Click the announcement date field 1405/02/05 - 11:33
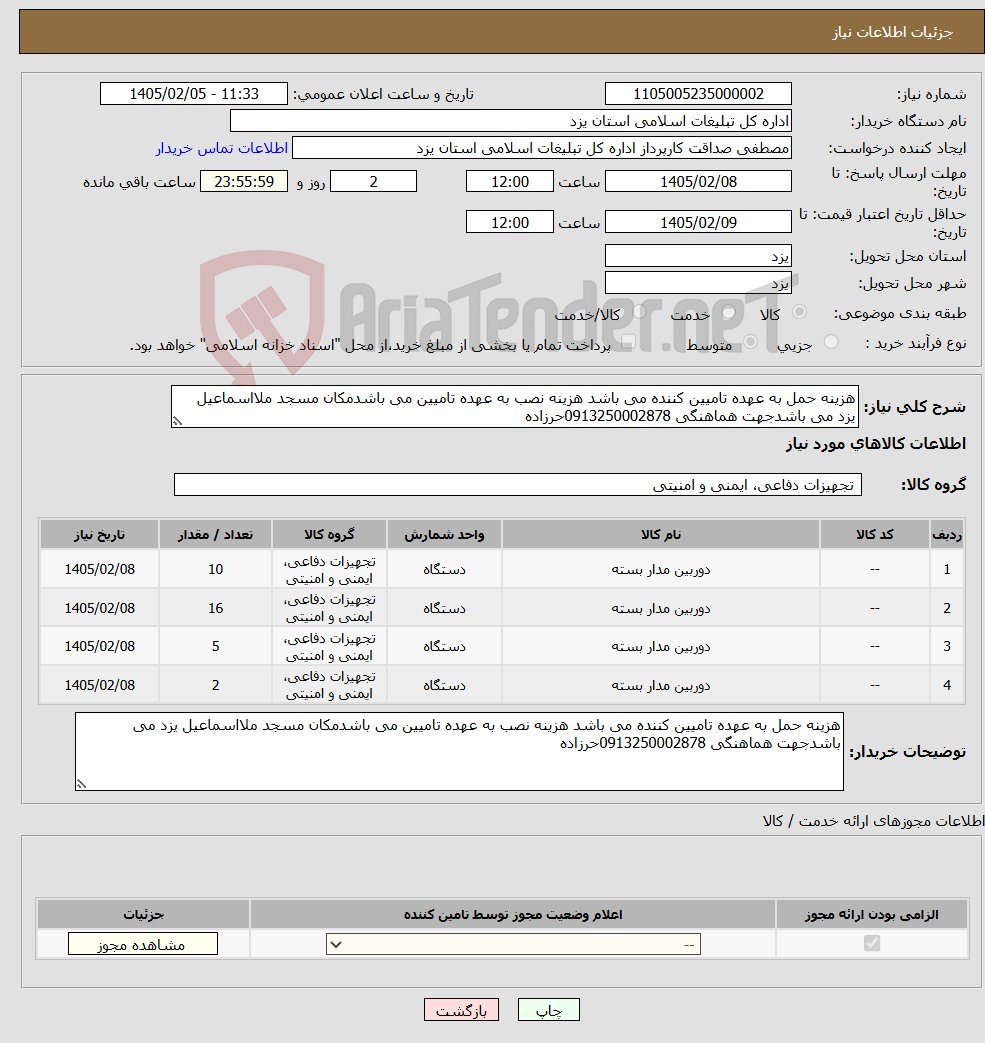Image resolution: width=985 pixels, height=1043 pixels. pyautogui.click(x=194, y=94)
